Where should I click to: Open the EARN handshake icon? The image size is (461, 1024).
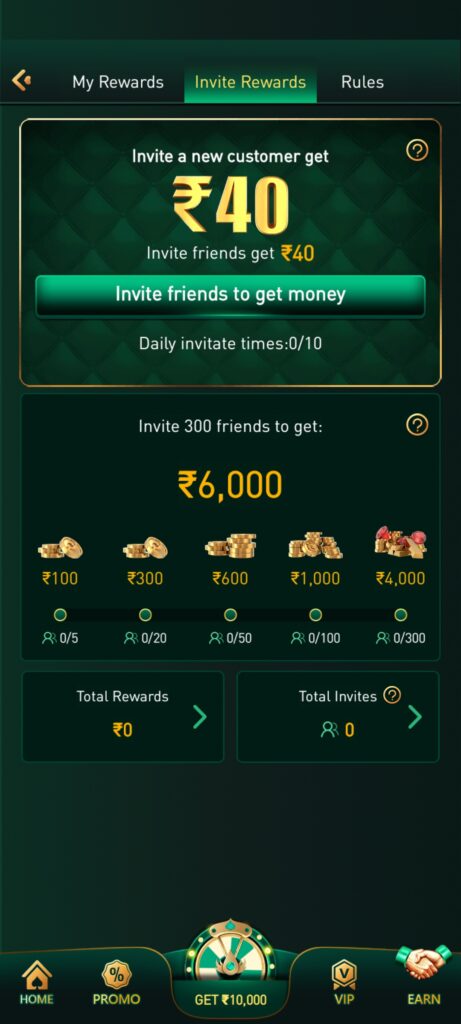[424, 975]
